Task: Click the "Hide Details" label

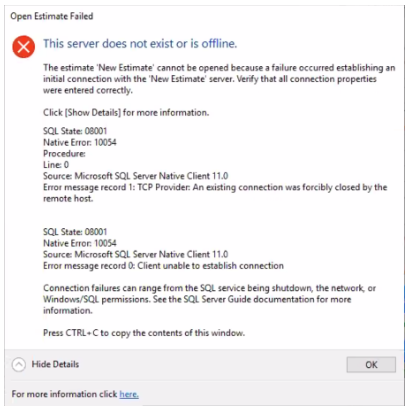Action: 55,364
